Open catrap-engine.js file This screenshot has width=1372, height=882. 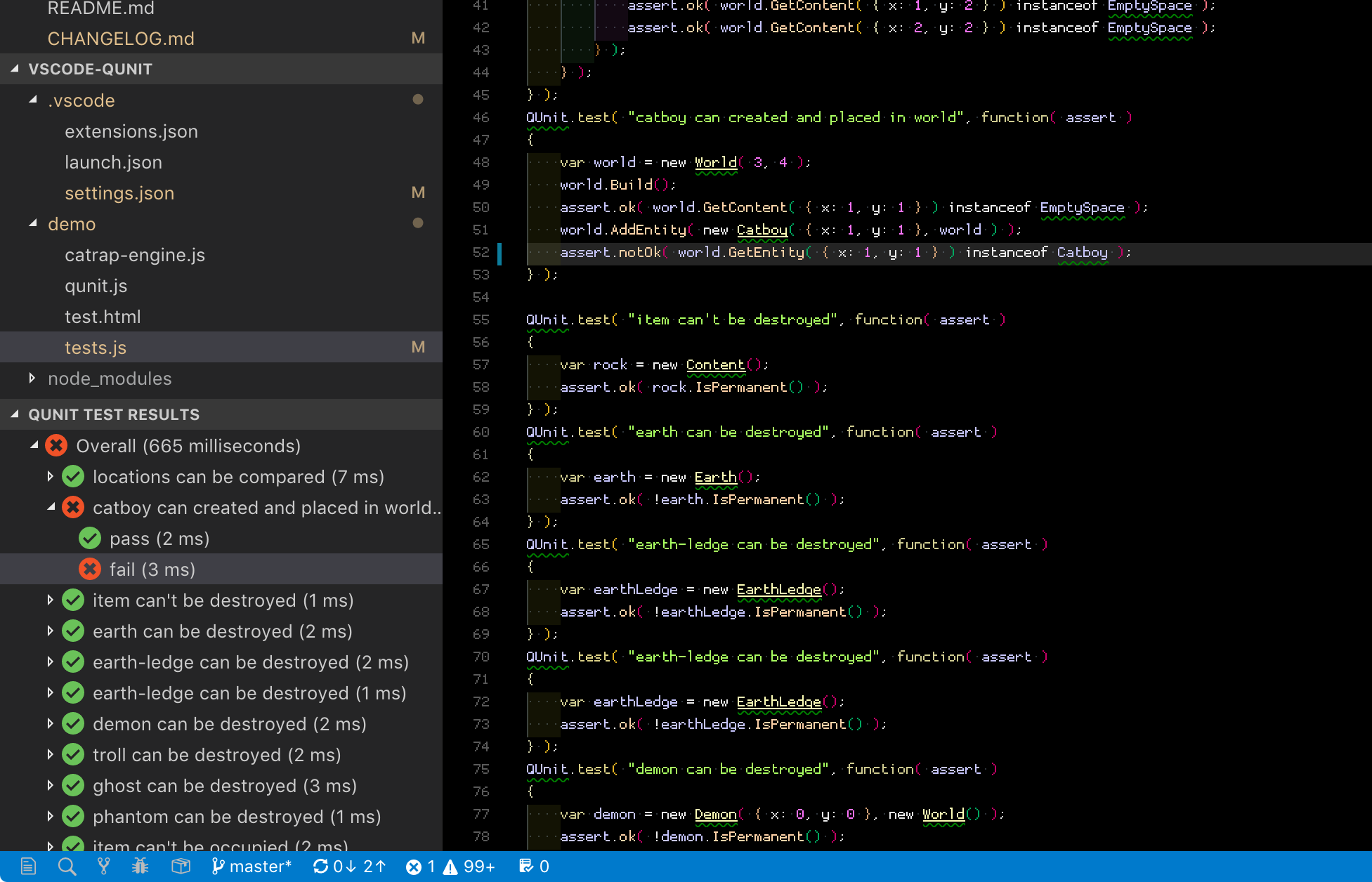[x=135, y=255]
